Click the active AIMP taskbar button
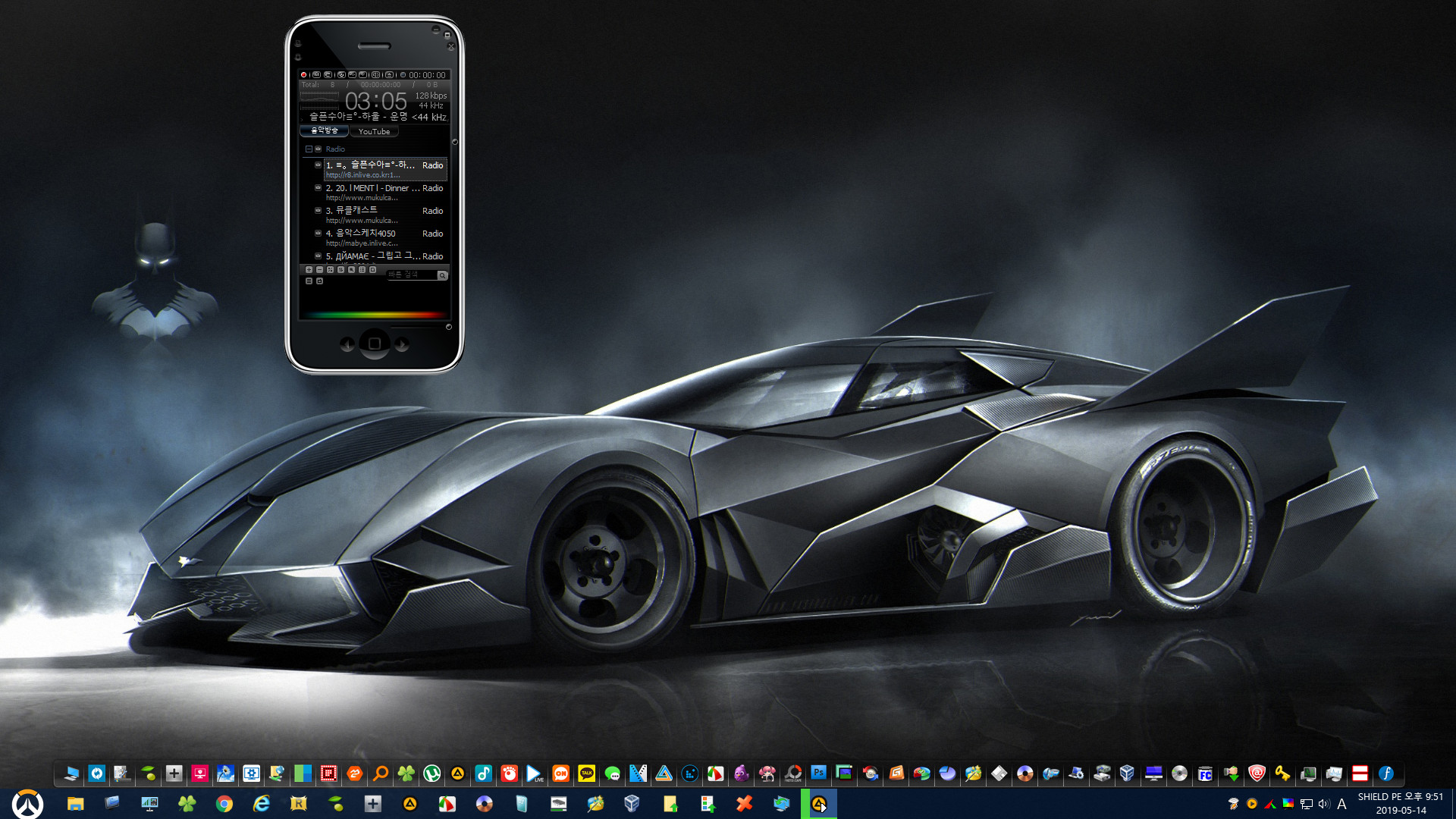Viewport: 1456px width, 819px height. 819,804
